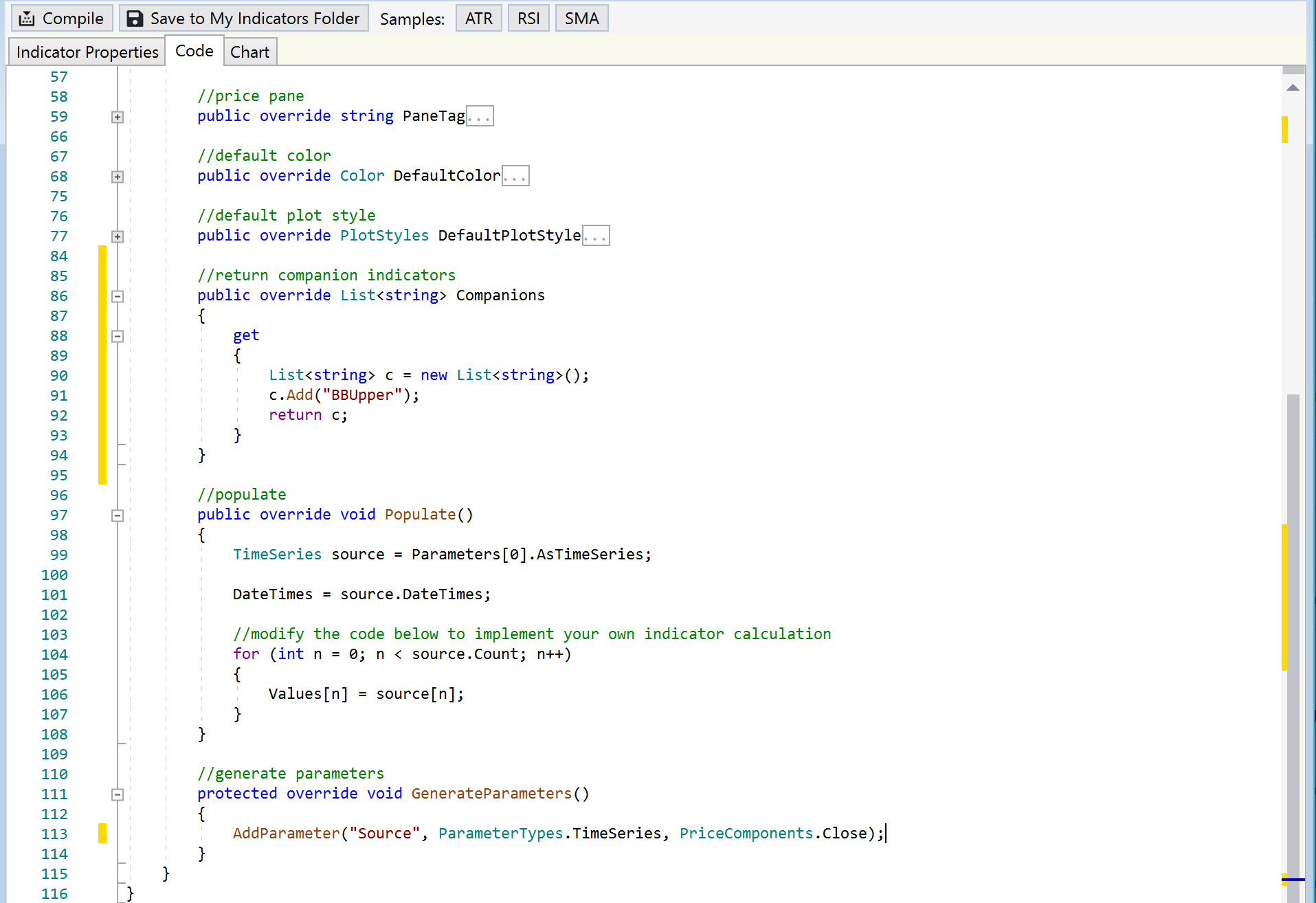This screenshot has height=903, width=1316.
Task: Open the Chart tab
Action: (x=249, y=52)
